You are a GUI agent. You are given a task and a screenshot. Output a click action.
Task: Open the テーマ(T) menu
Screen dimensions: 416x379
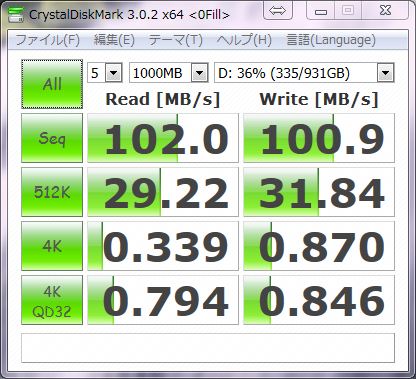coord(176,40)
